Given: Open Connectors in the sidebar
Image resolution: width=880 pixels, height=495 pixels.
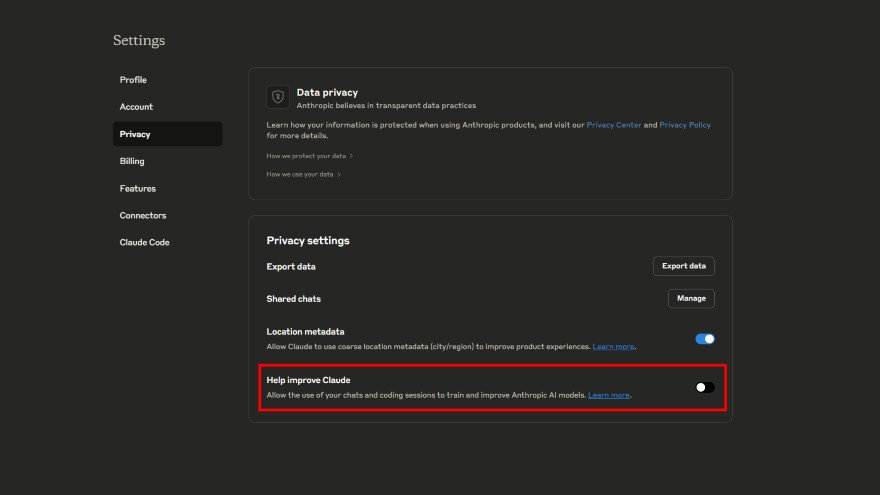Looking at the screenshot, I should 143,215.
